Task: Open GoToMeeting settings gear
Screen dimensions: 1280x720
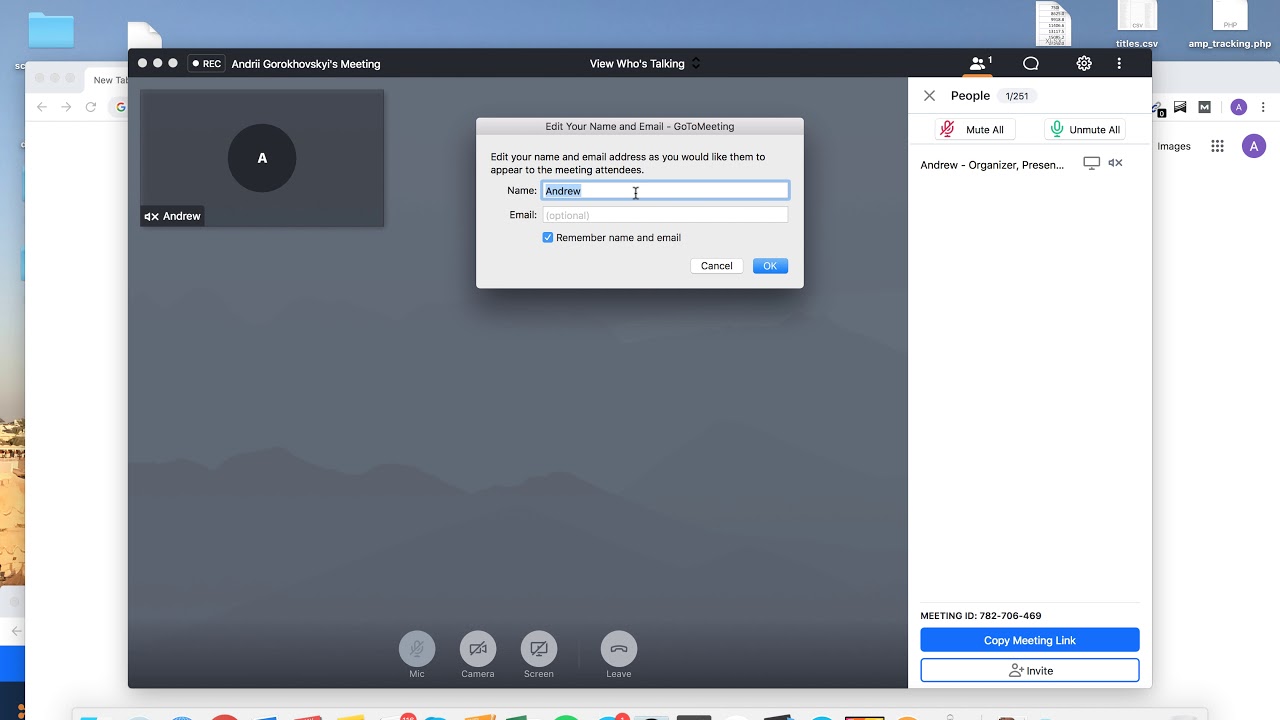Action: (1084, 63)
